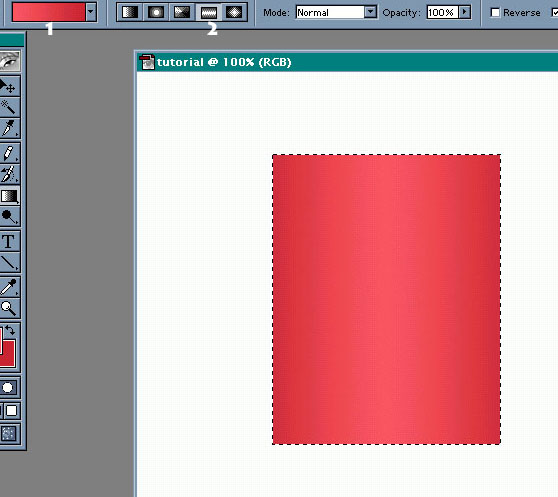
Task: Choose the Reflected Gradient style
Action: 209,12
